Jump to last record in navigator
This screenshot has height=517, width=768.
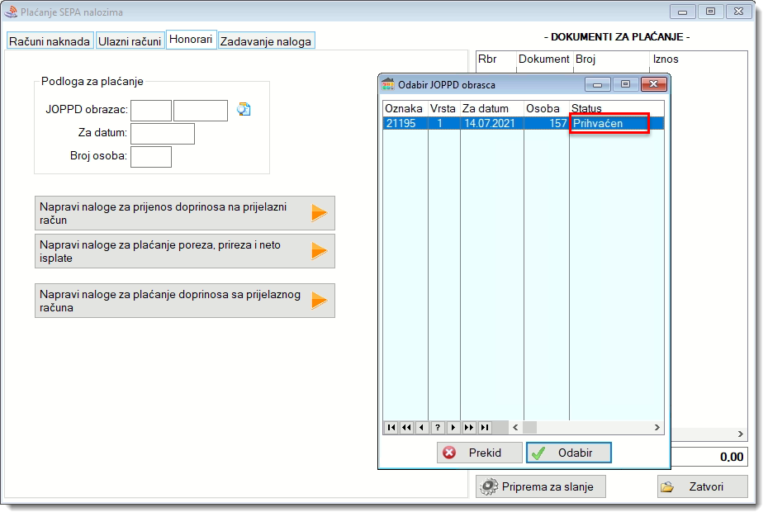(484, 427)
